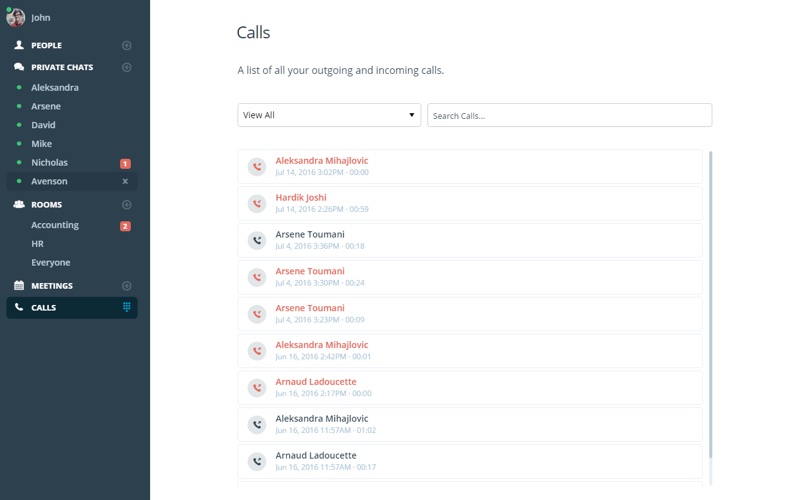
Task: Click the add icon next to PEOPLE
Action: pyautogui.click(x=127, y=45)
